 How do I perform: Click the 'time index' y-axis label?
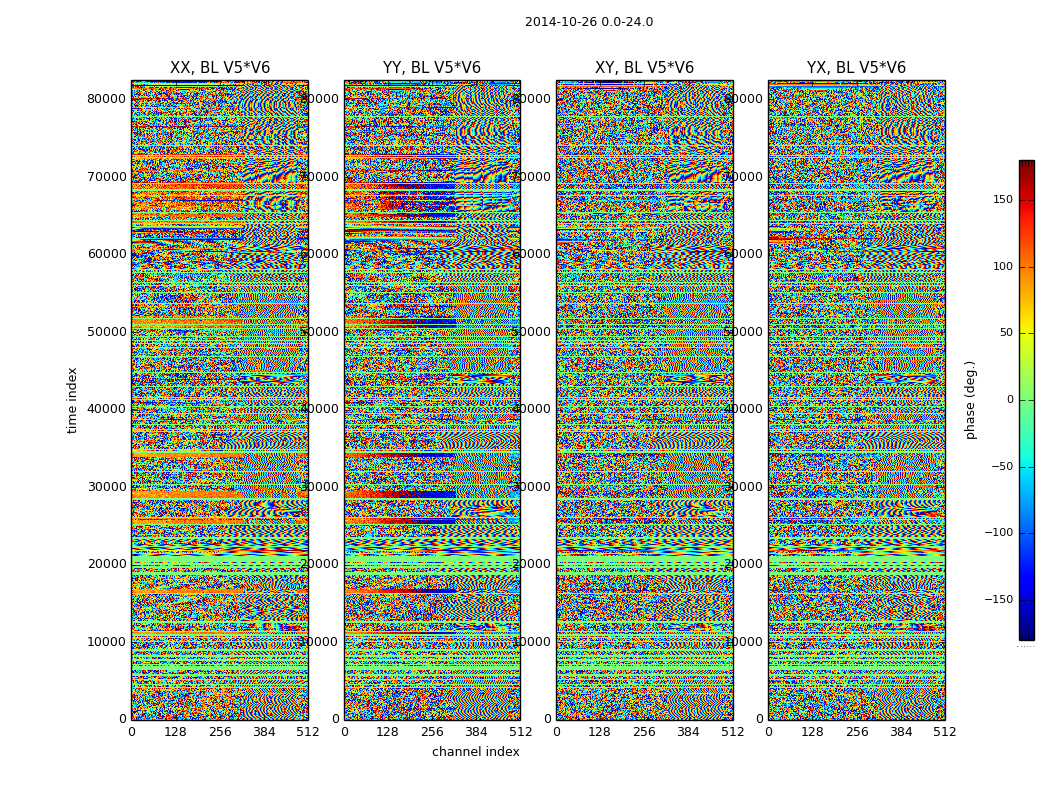tap(72, 400)
